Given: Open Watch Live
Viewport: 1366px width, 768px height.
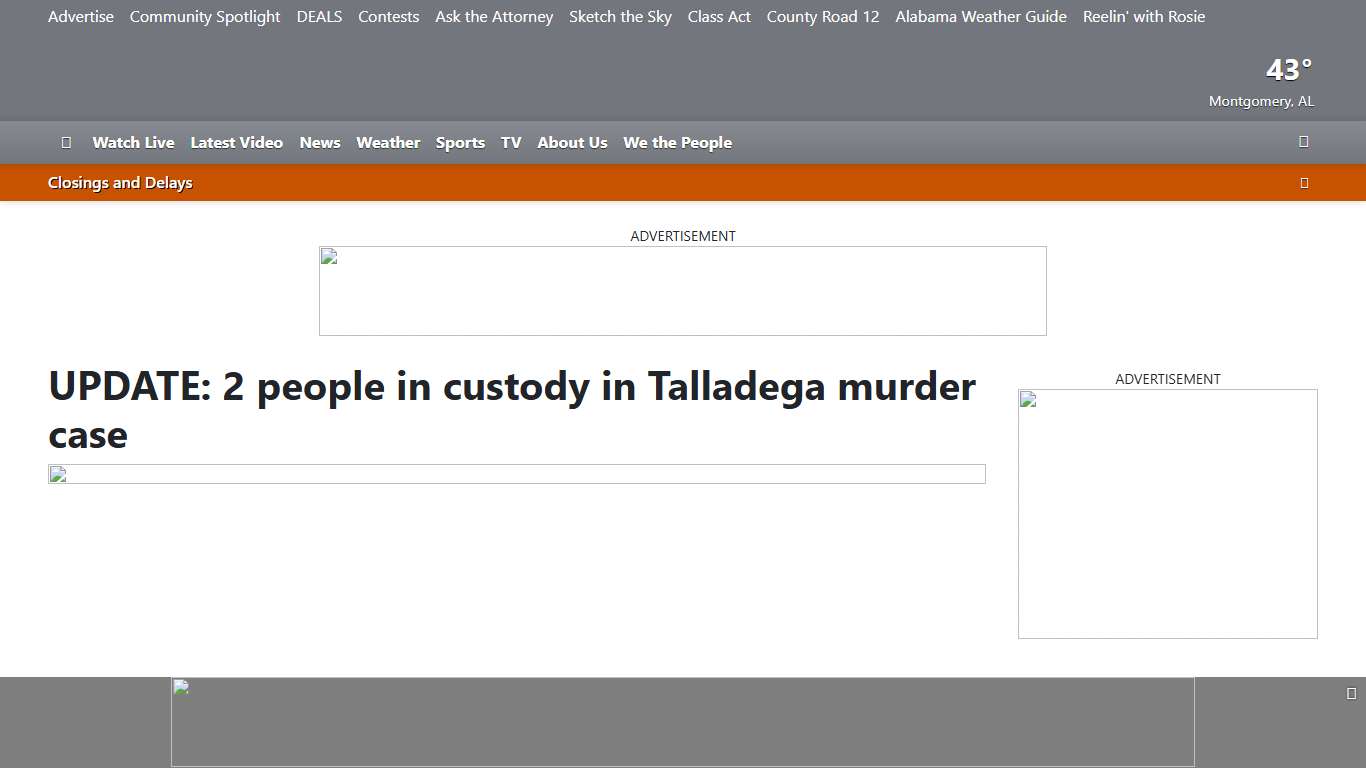Looking at the screenshot, I should (x=133, y=142).
